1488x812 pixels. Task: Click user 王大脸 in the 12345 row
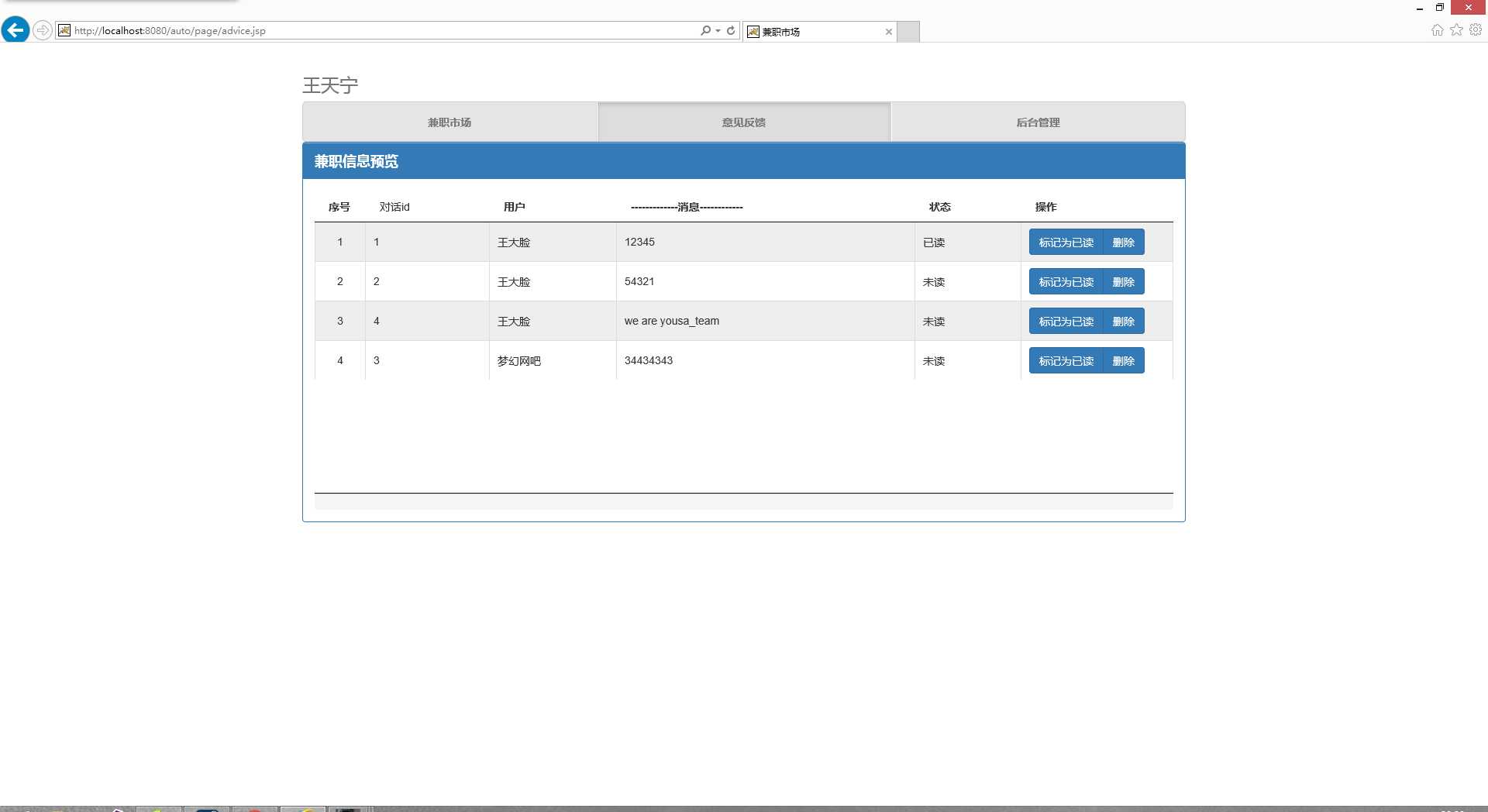click(514, 243)
